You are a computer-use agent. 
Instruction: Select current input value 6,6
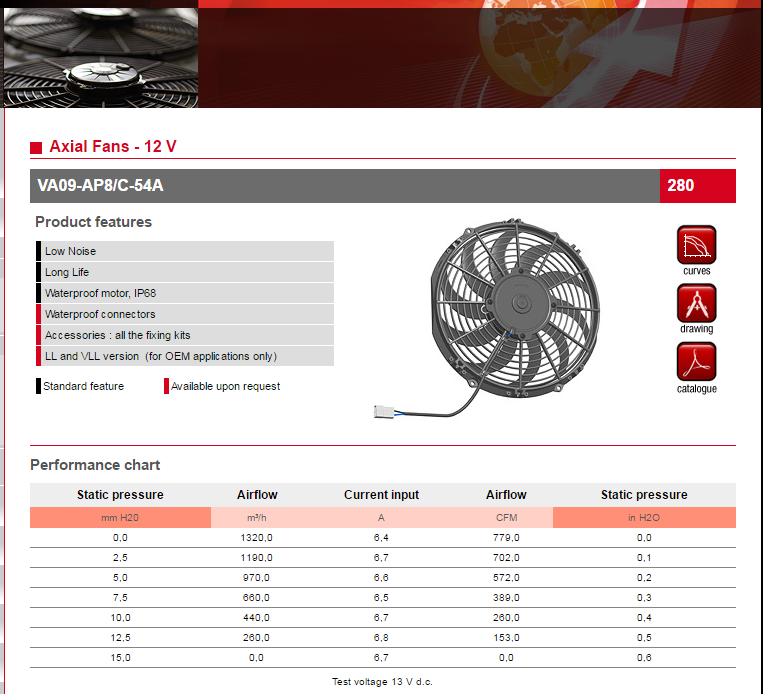coord(381,578)
